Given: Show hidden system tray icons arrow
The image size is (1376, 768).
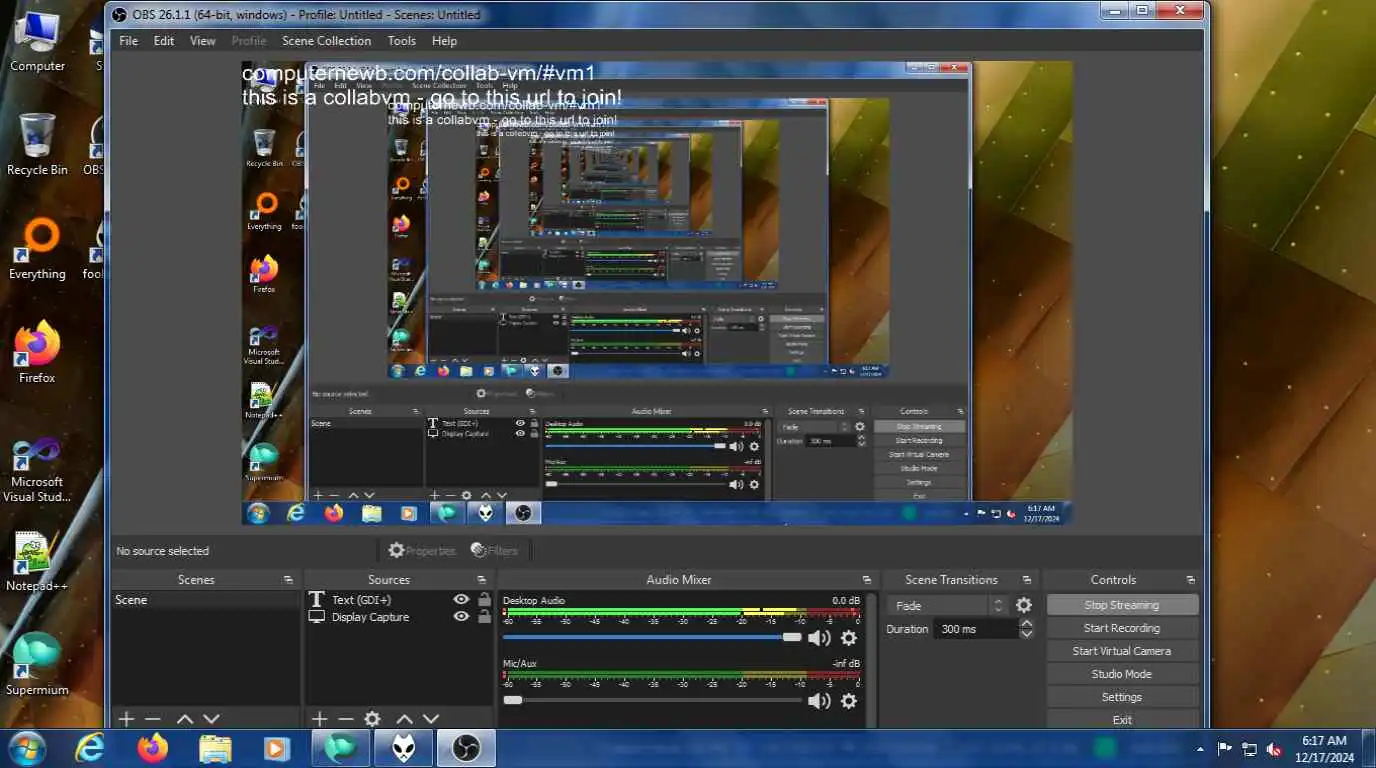Looking at the screenshot, I should pos(1200,748).
